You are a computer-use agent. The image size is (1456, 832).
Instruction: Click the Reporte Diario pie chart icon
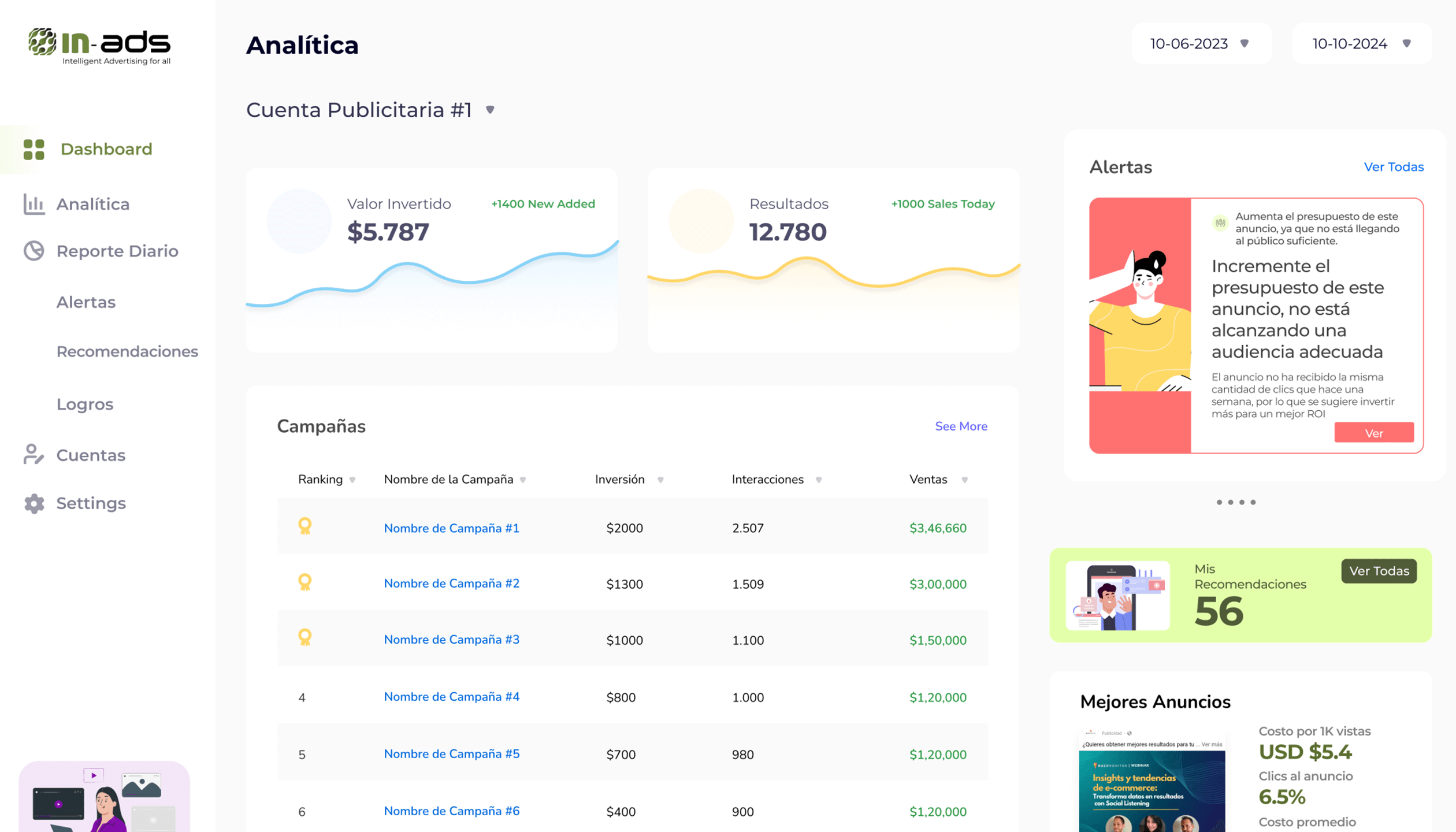(34, 251)
